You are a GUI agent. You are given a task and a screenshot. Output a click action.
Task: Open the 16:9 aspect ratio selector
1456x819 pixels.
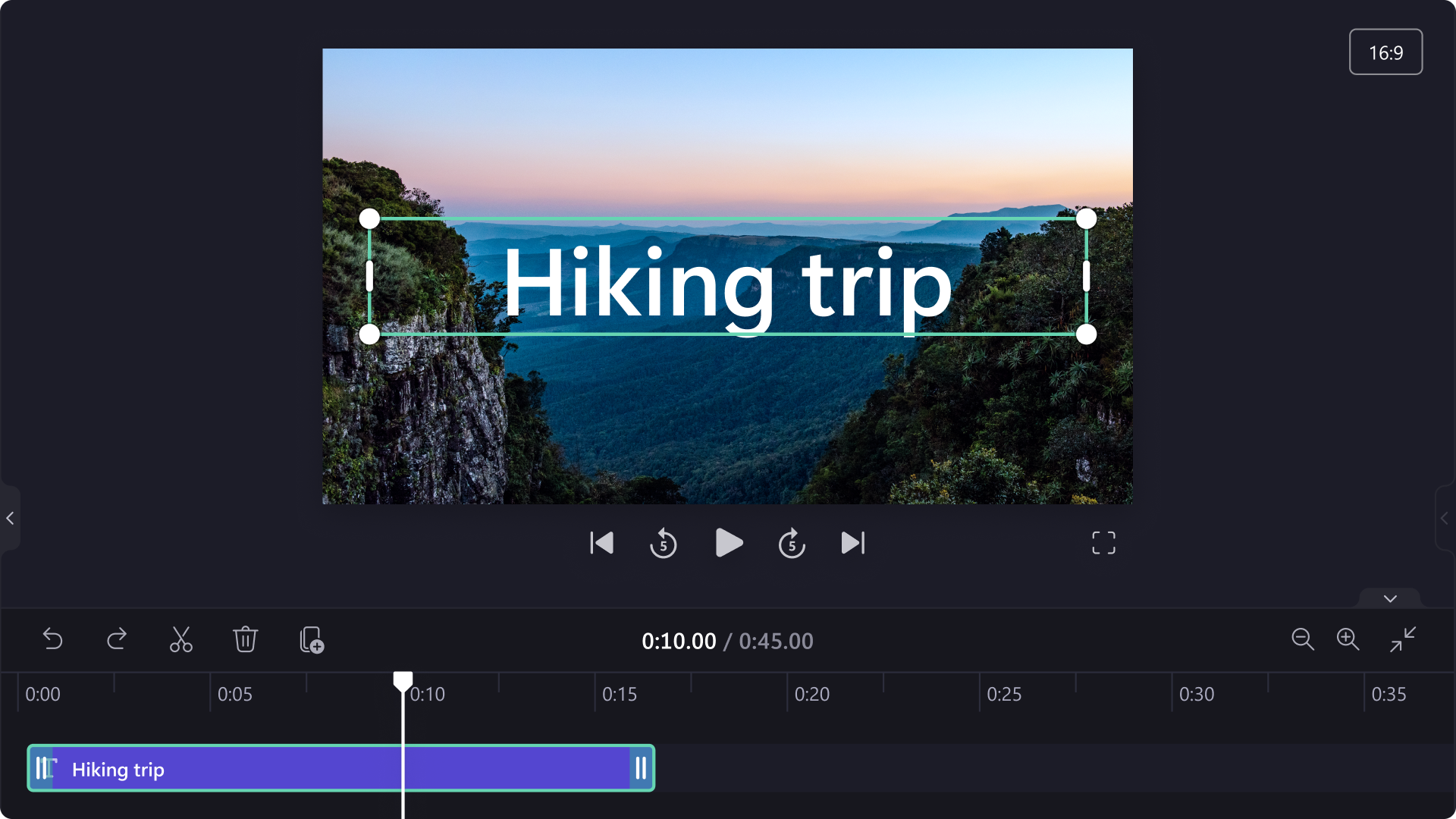click(1385, 52)
